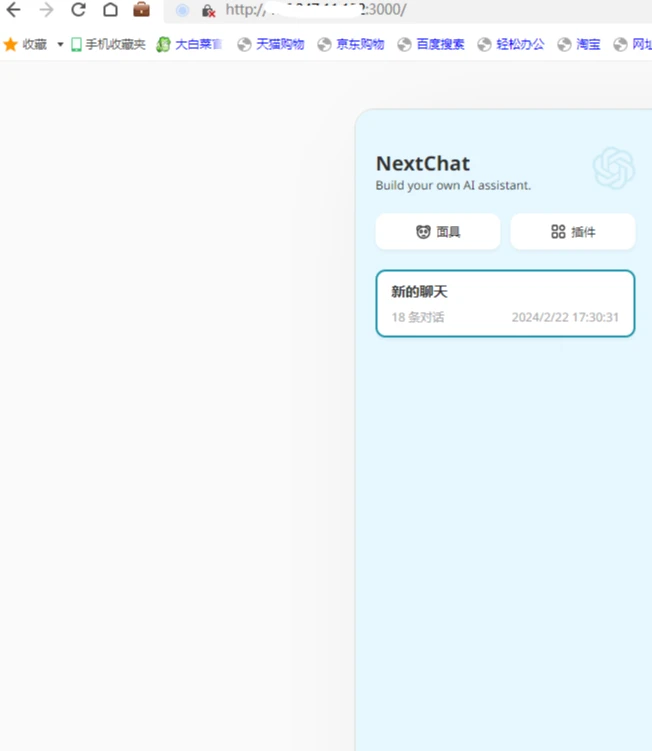This screenshot has width=652, height=751.
Task: Click the insecure connection lock icon
Action: 208,11
